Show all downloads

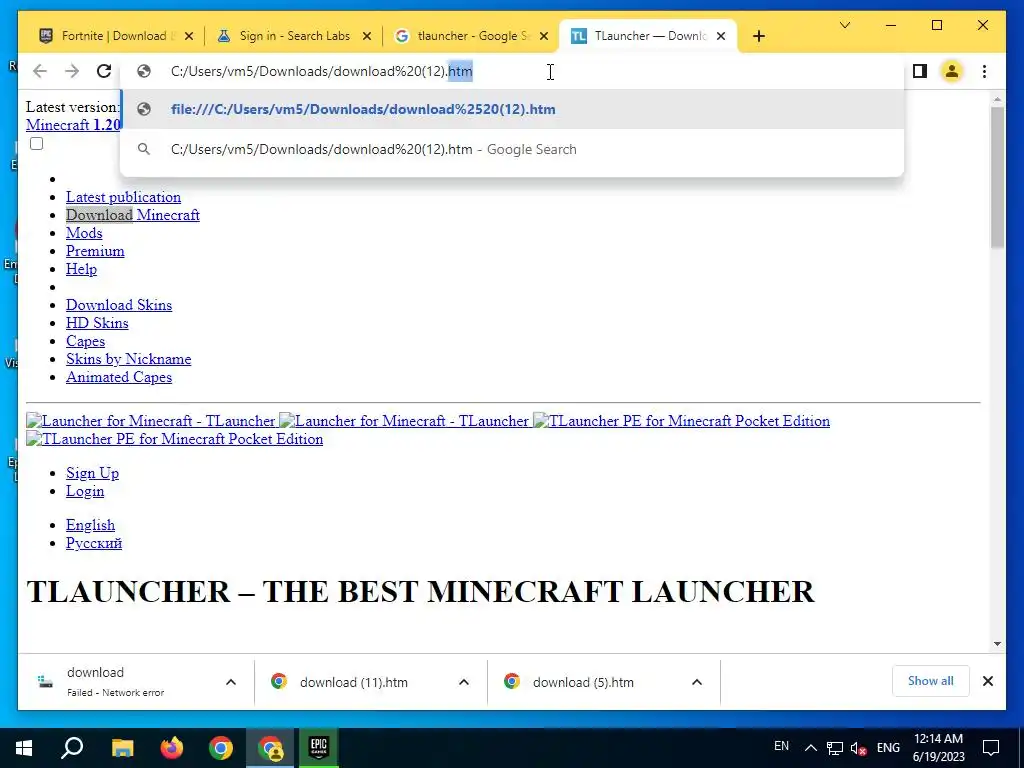[x=930, y=681]
